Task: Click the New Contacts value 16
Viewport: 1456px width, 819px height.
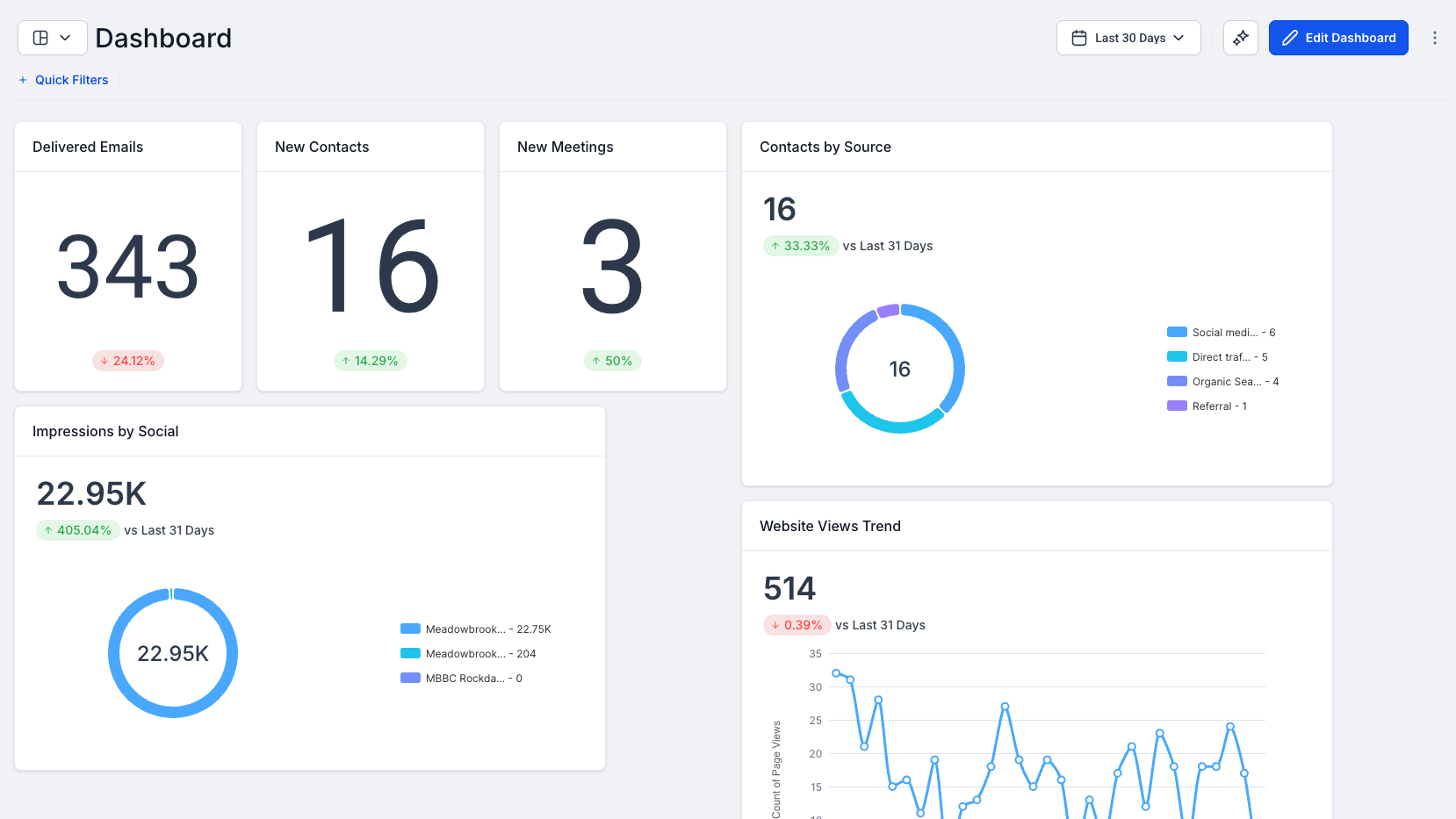Action: (x=371, y=266)
